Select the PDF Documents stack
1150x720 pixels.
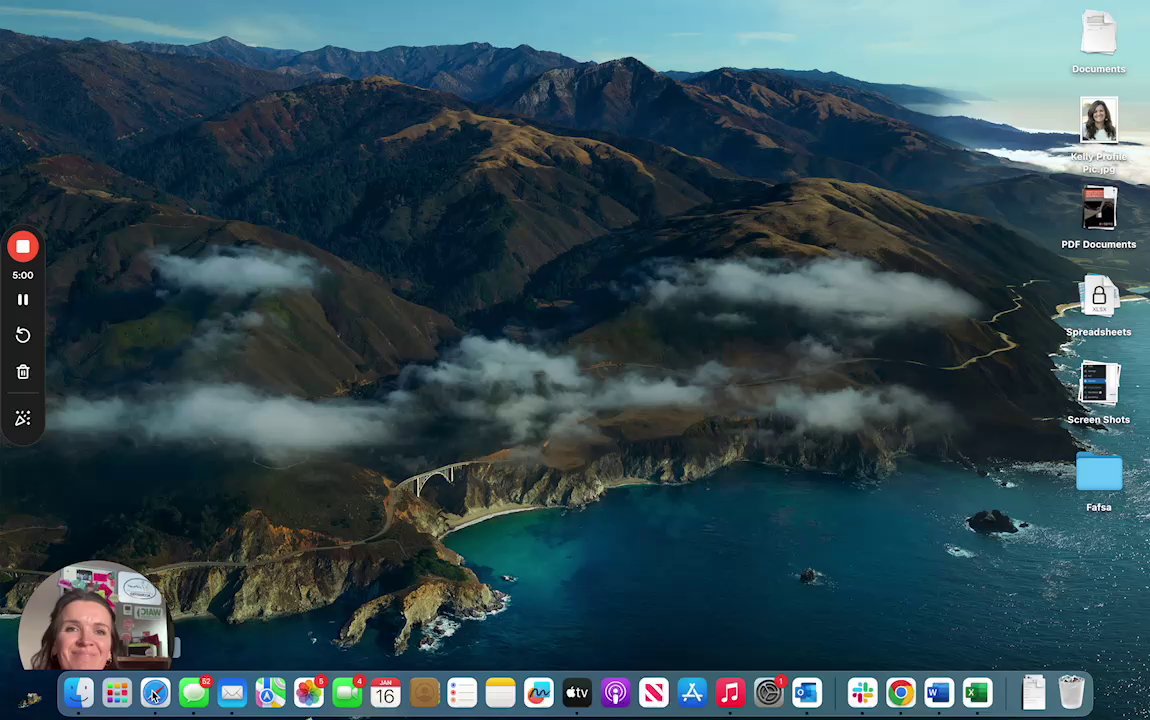click(x=1099, y=217)
